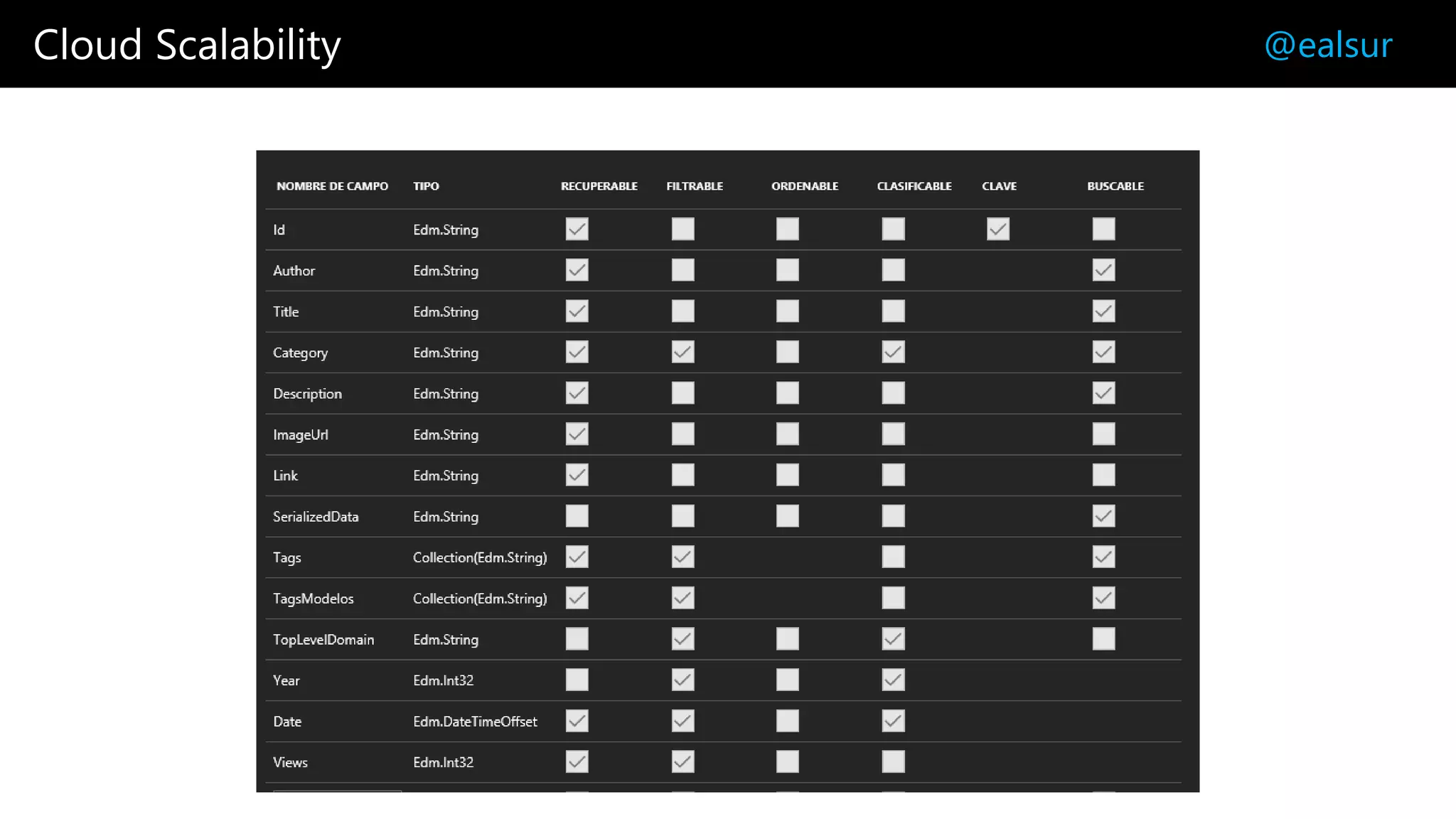
Task: Select the Collection(Edm.String) type for Tags
Action: (x=480, y=557)
